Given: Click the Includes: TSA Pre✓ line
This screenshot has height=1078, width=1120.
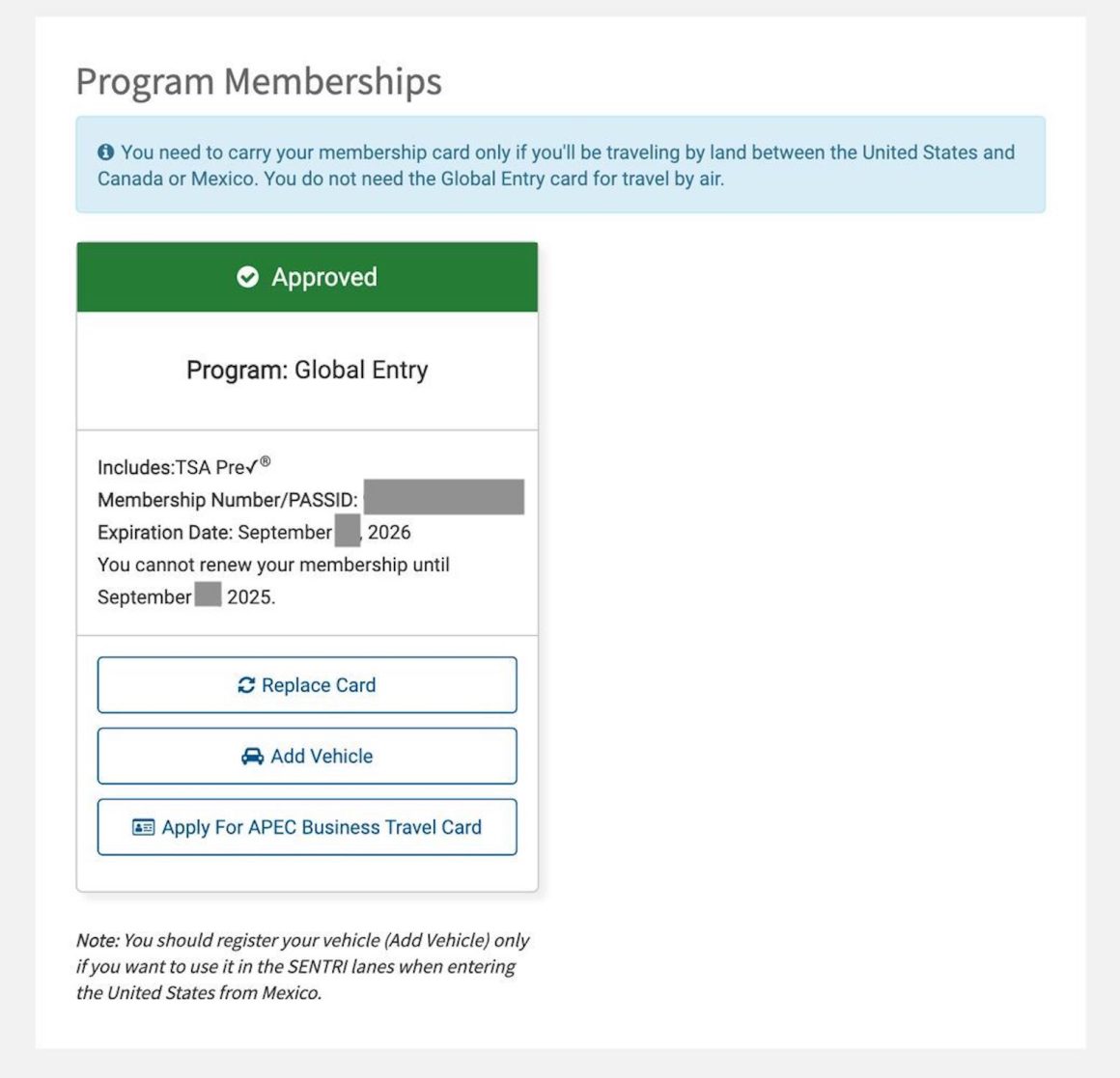Looking at the screenshot, I should point(183,467).
